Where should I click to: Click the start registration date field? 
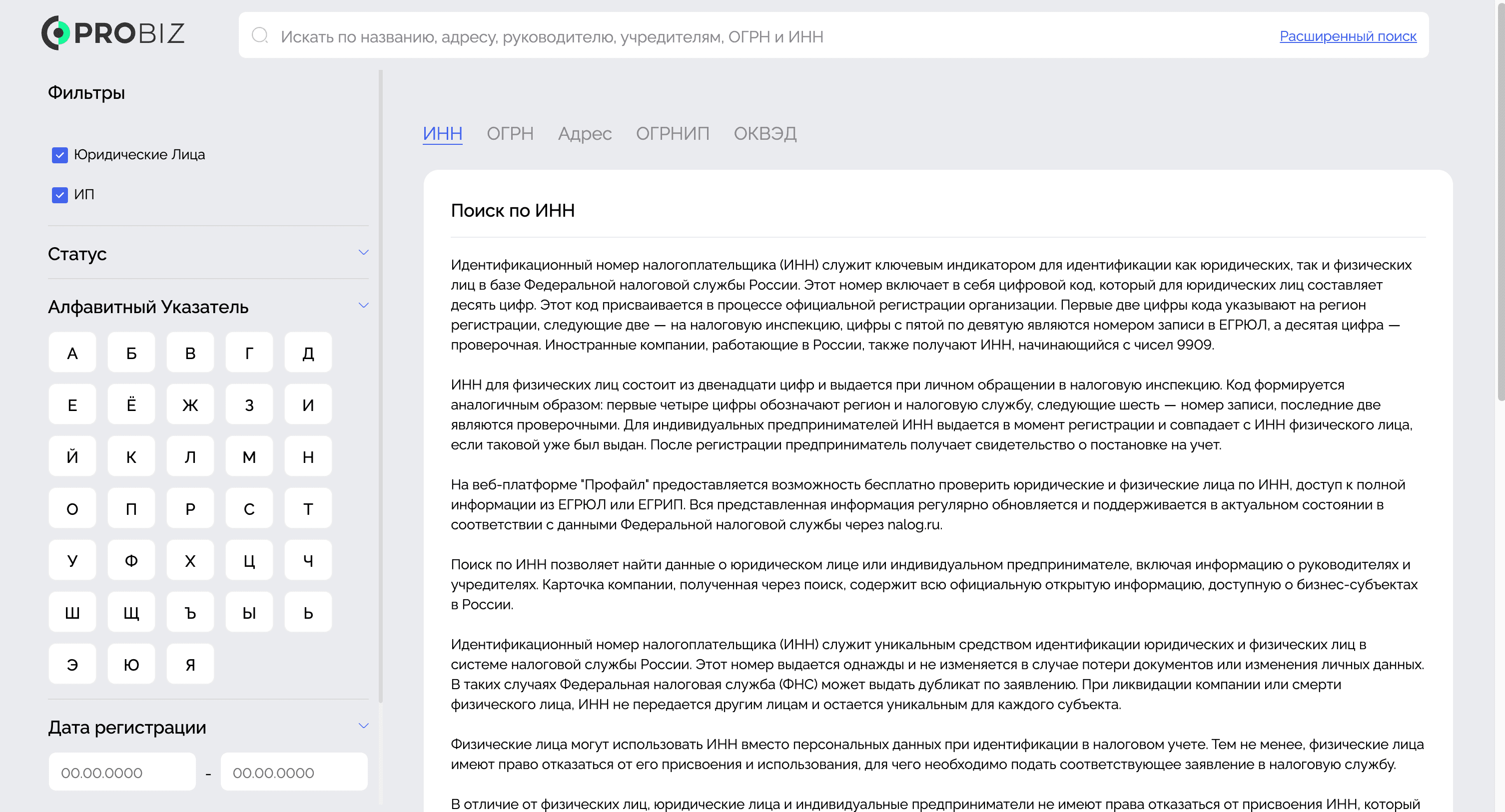122,773
